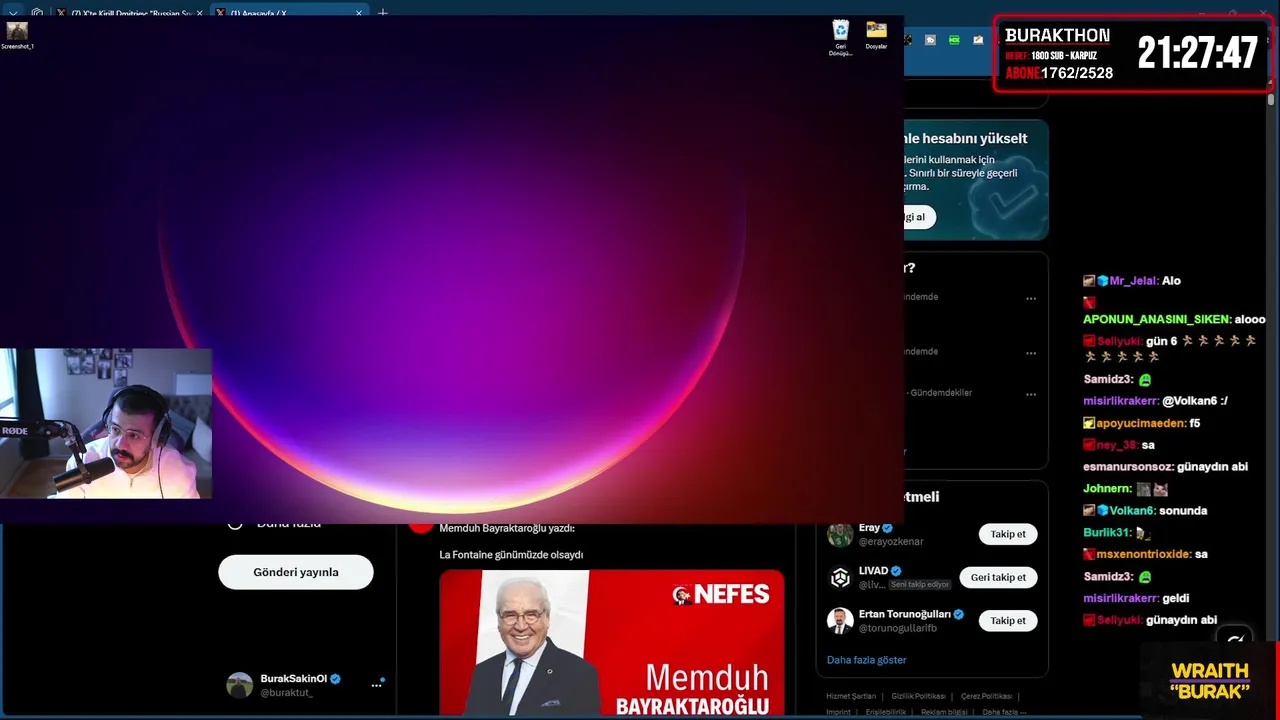
Task: Open account menu dots beside @buraktut_
Action: point(377,685)
